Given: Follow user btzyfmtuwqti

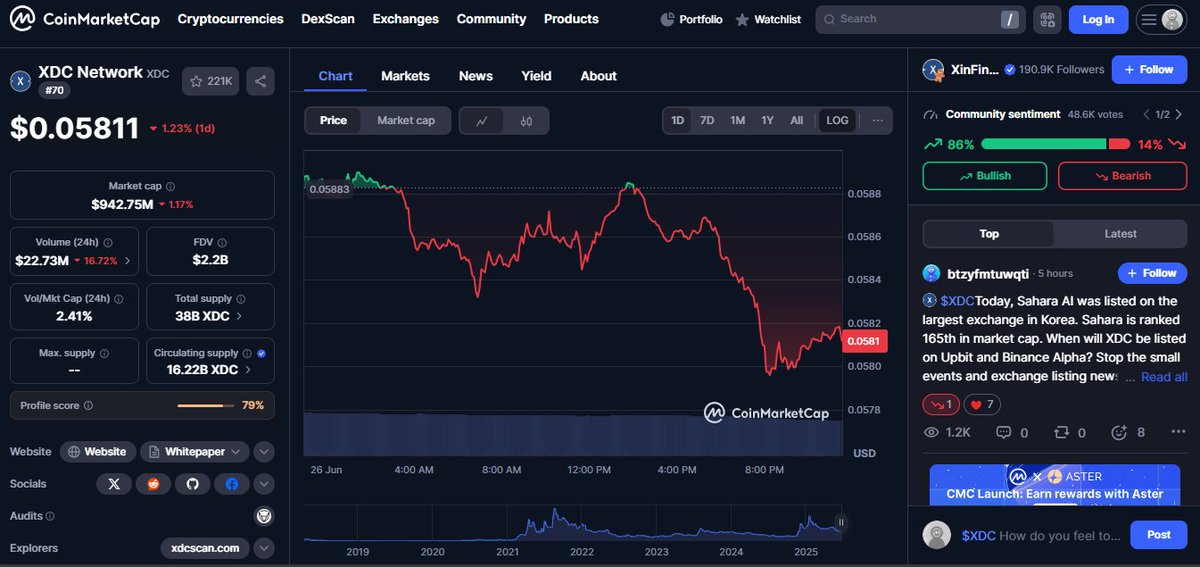Looking at the screenshot, I should (x=1153, y=273).
